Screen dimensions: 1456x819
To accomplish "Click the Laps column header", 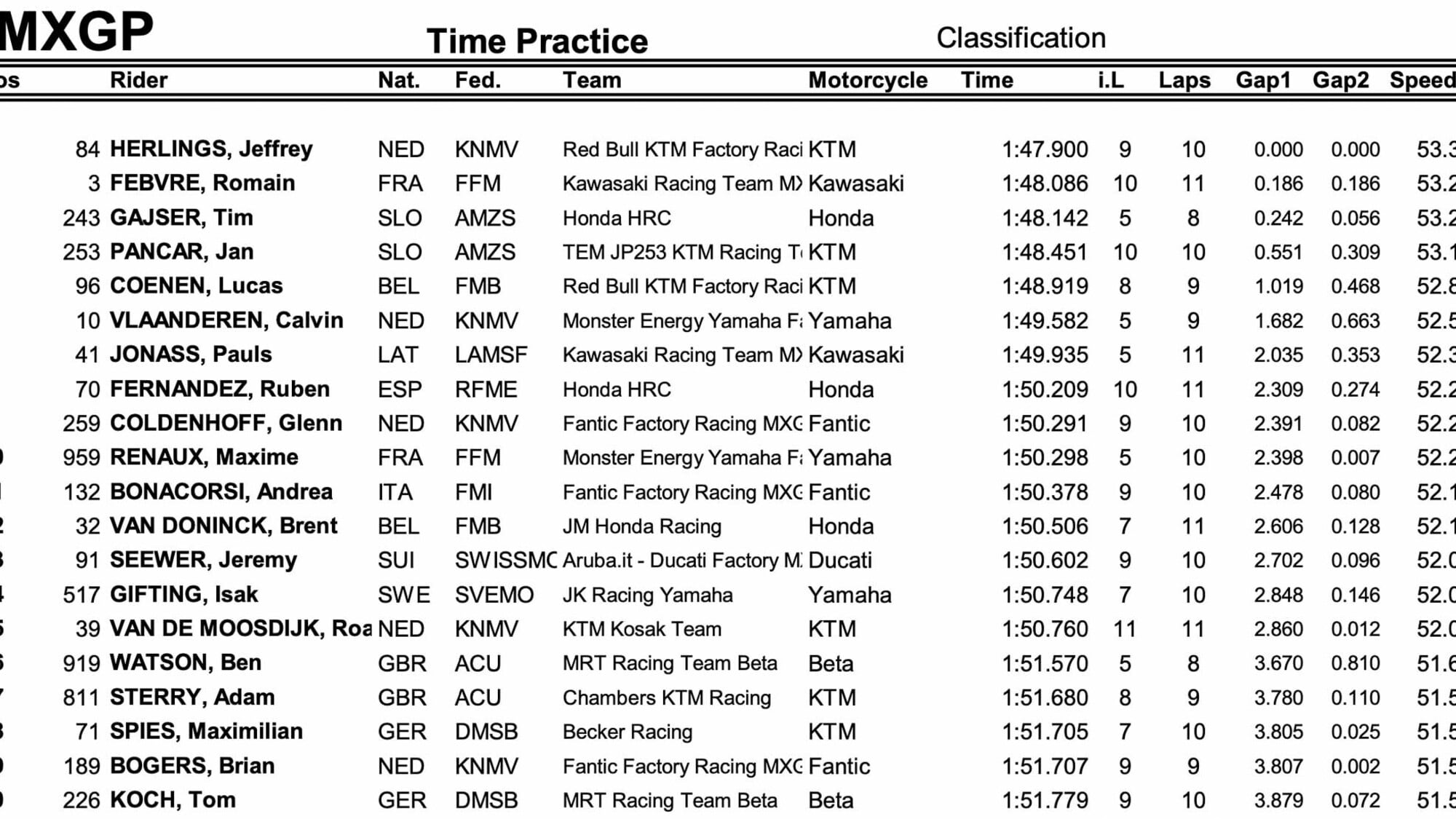I will [x=1184, y=80].
